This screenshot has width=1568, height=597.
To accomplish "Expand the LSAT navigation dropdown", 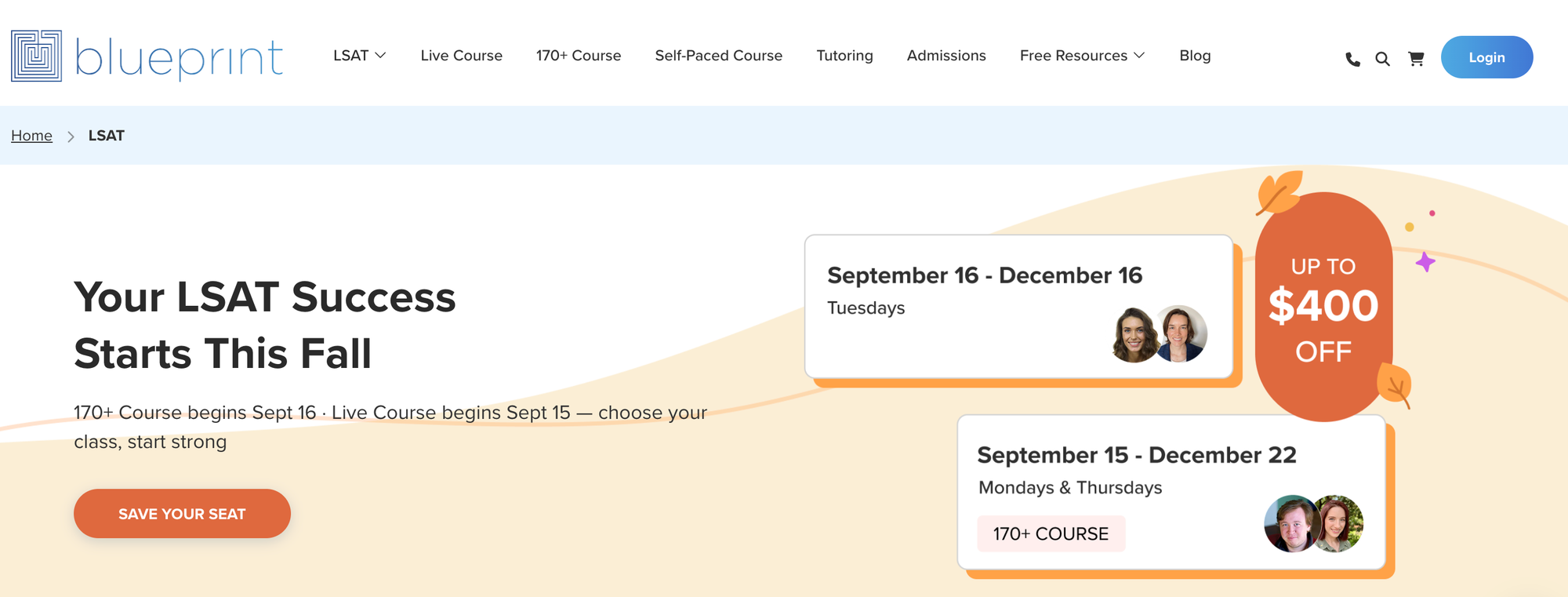I will pos(359,55).
